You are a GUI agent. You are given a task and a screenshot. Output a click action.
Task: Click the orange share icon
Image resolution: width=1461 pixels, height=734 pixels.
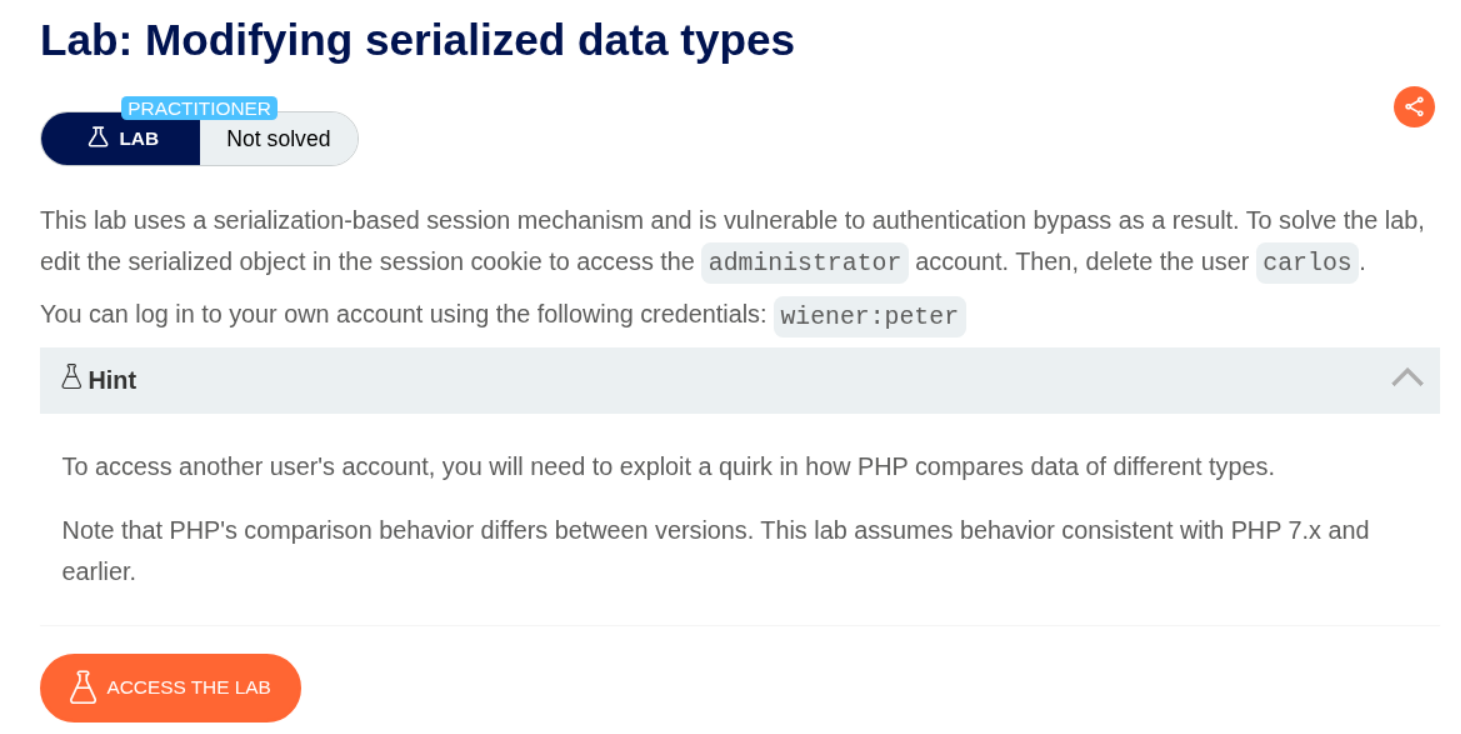tap(1413, 107)
